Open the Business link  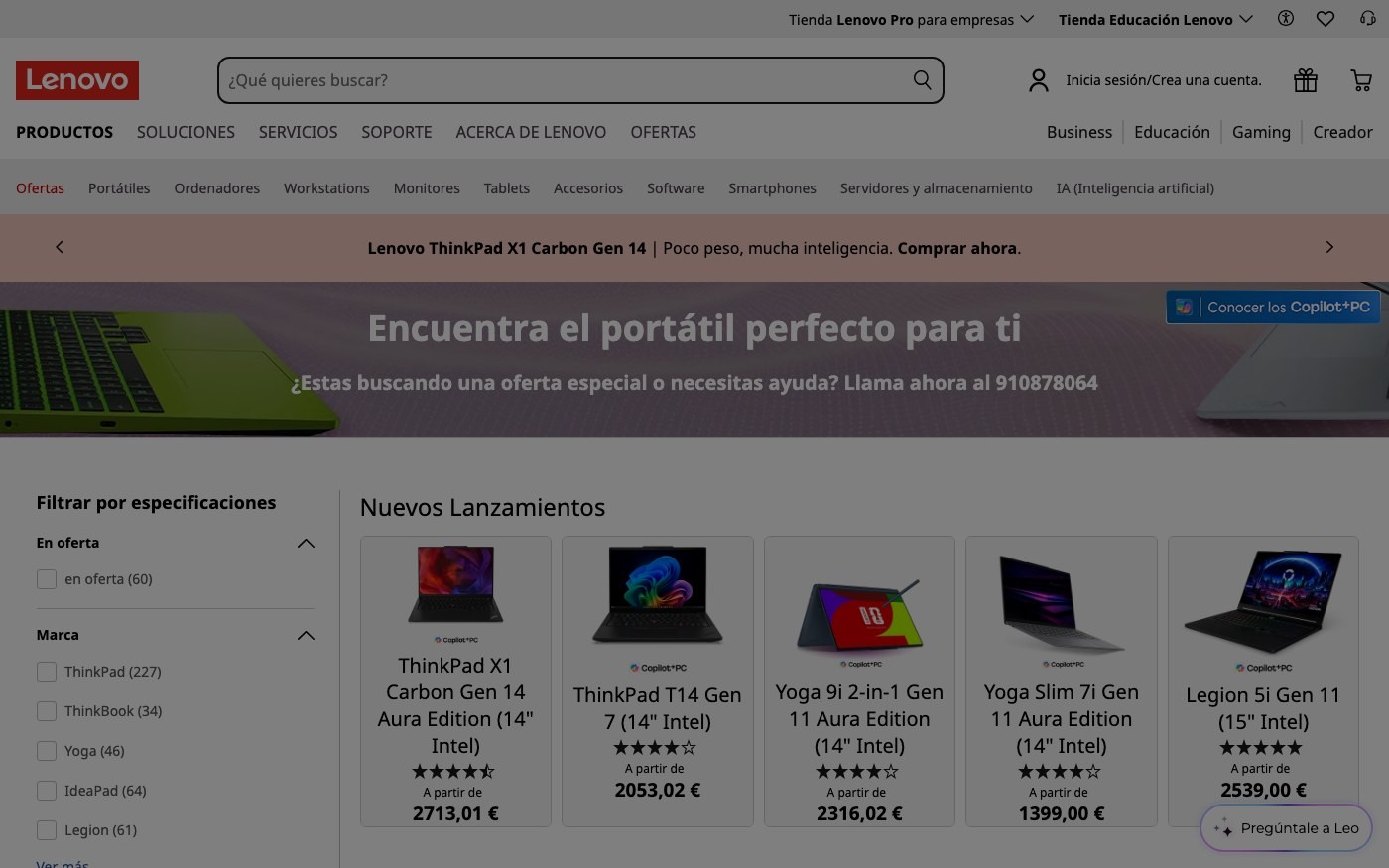click(x=1079, y=132)
